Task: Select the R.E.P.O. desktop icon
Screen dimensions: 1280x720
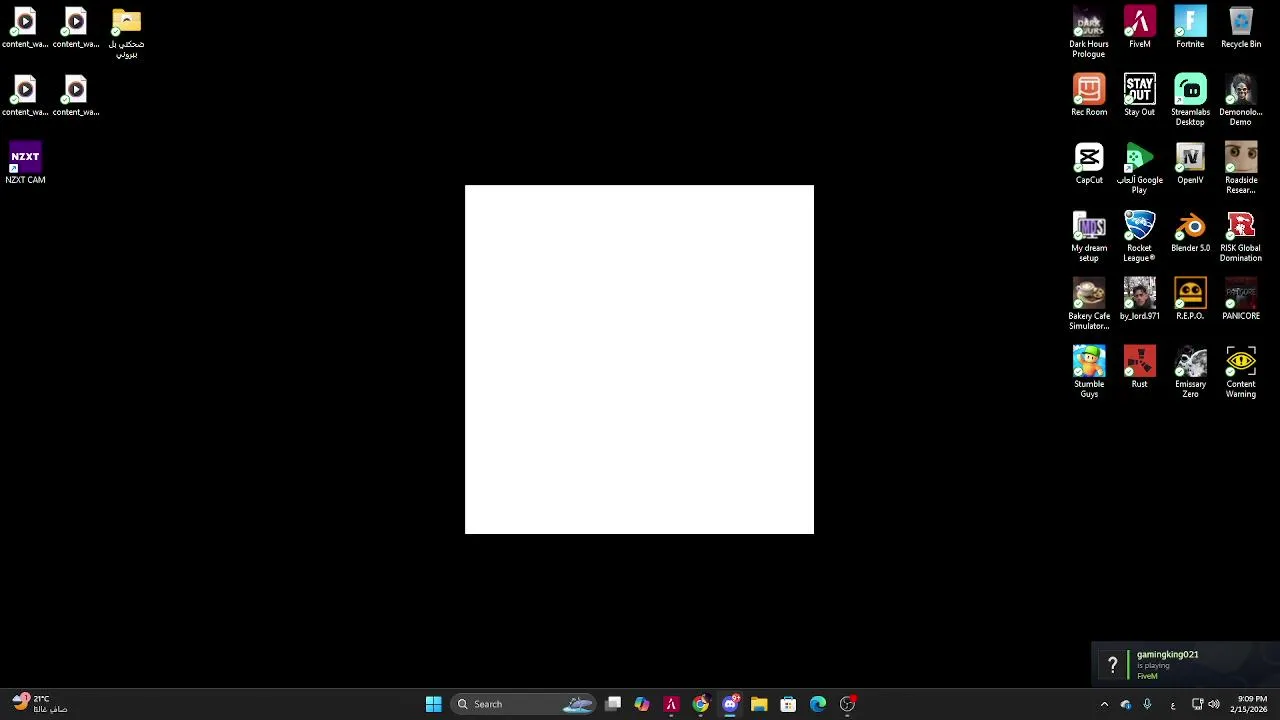Action: coord(1190,299)
